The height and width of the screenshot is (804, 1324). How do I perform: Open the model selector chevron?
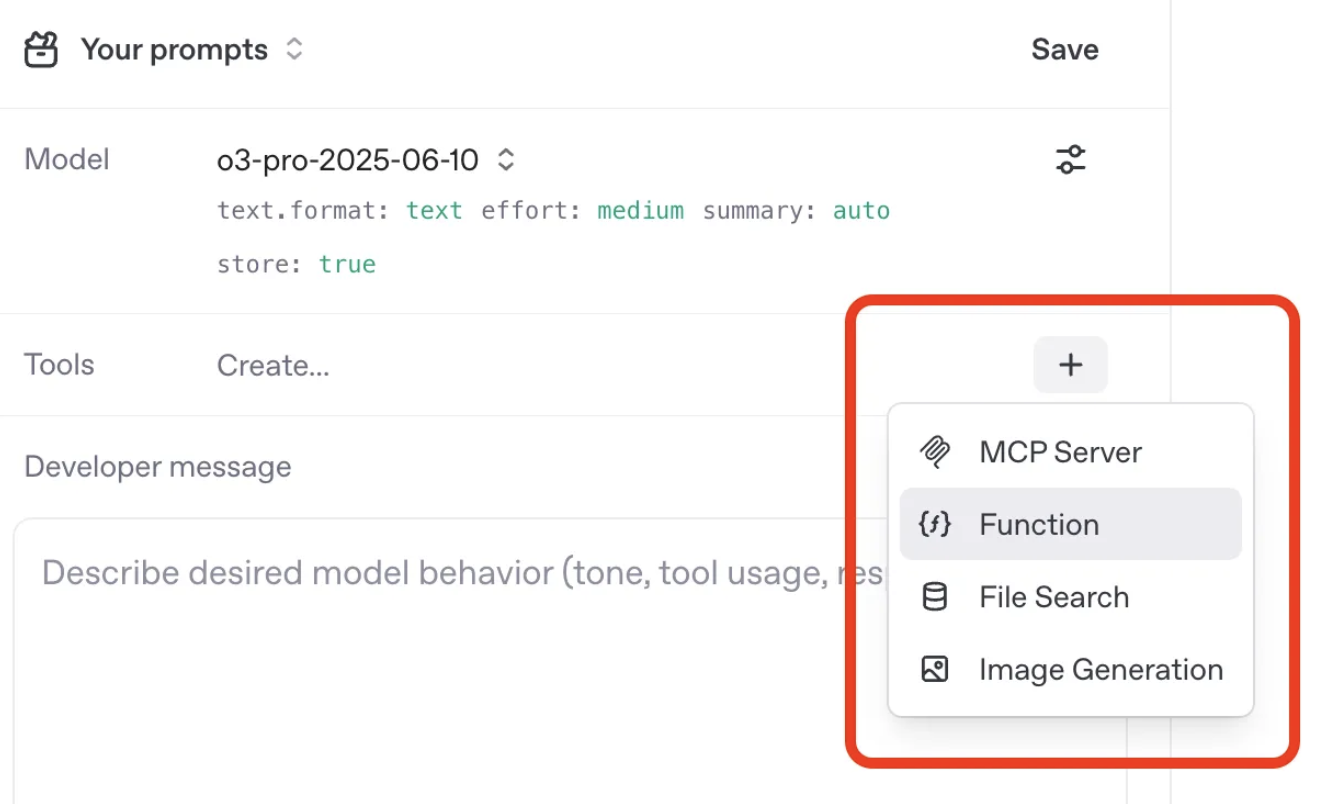point(506,159)
